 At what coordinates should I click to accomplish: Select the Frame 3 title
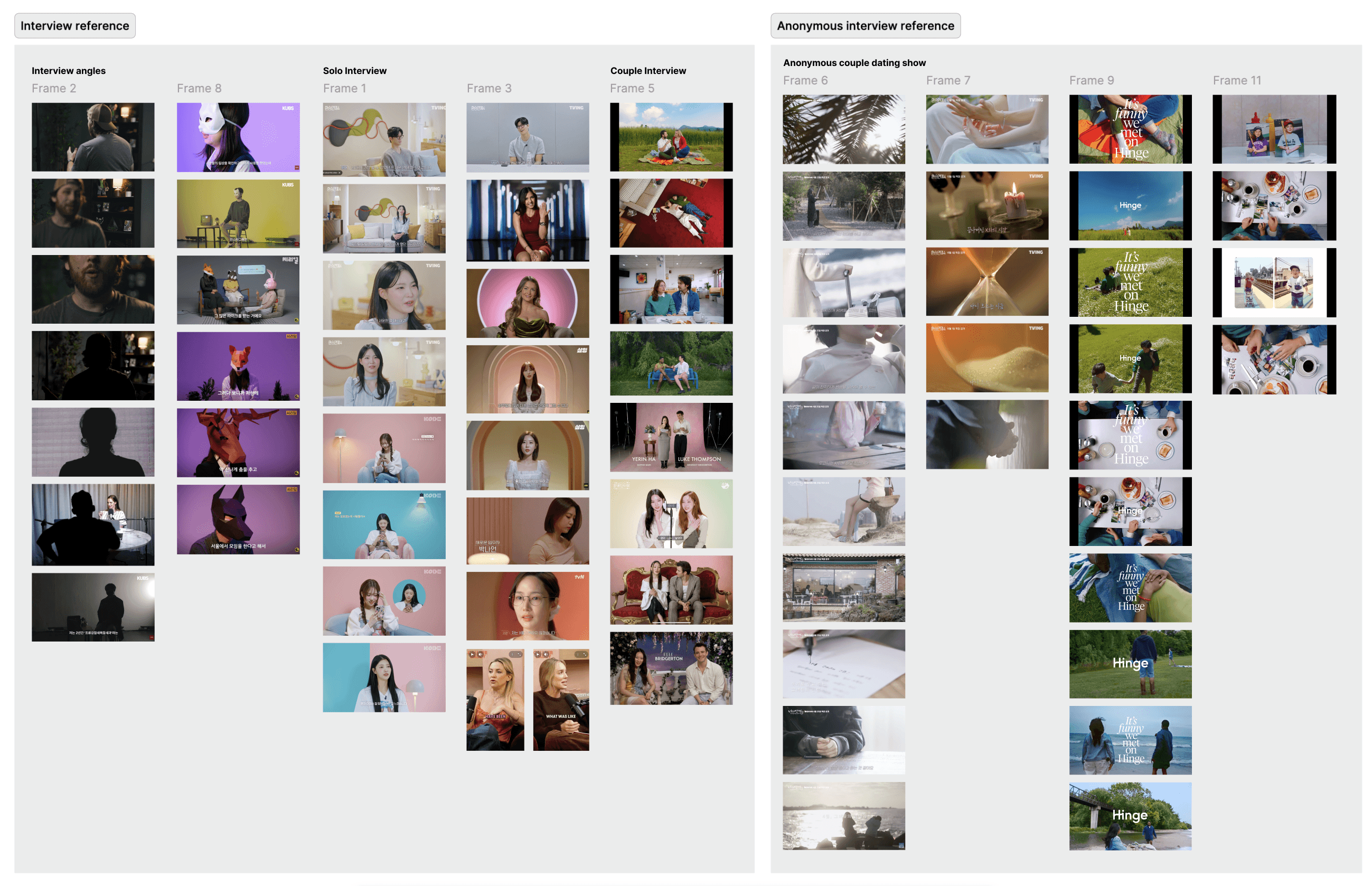pos(488,88)
